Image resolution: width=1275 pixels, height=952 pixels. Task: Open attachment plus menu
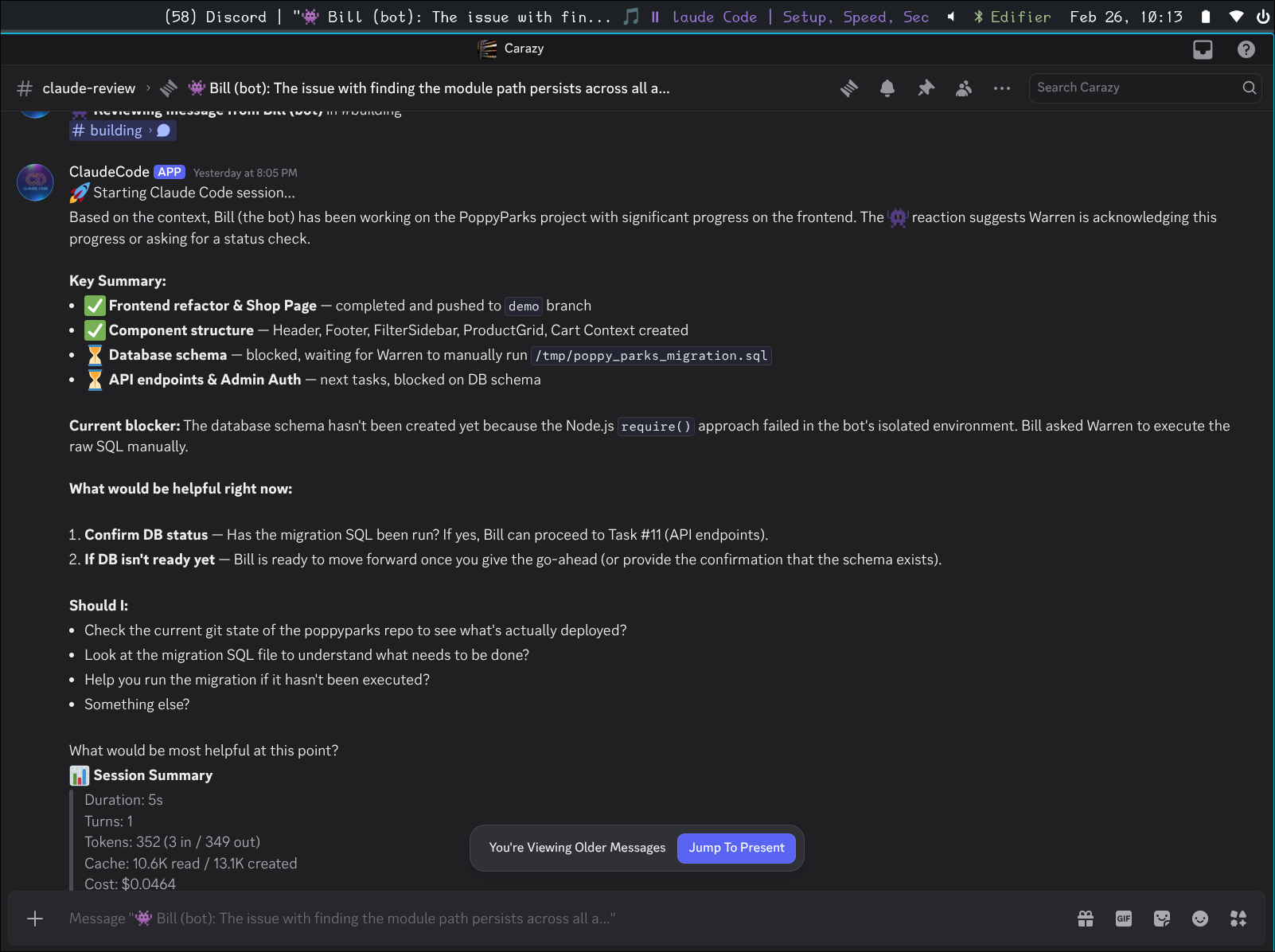tap(35, 919)
